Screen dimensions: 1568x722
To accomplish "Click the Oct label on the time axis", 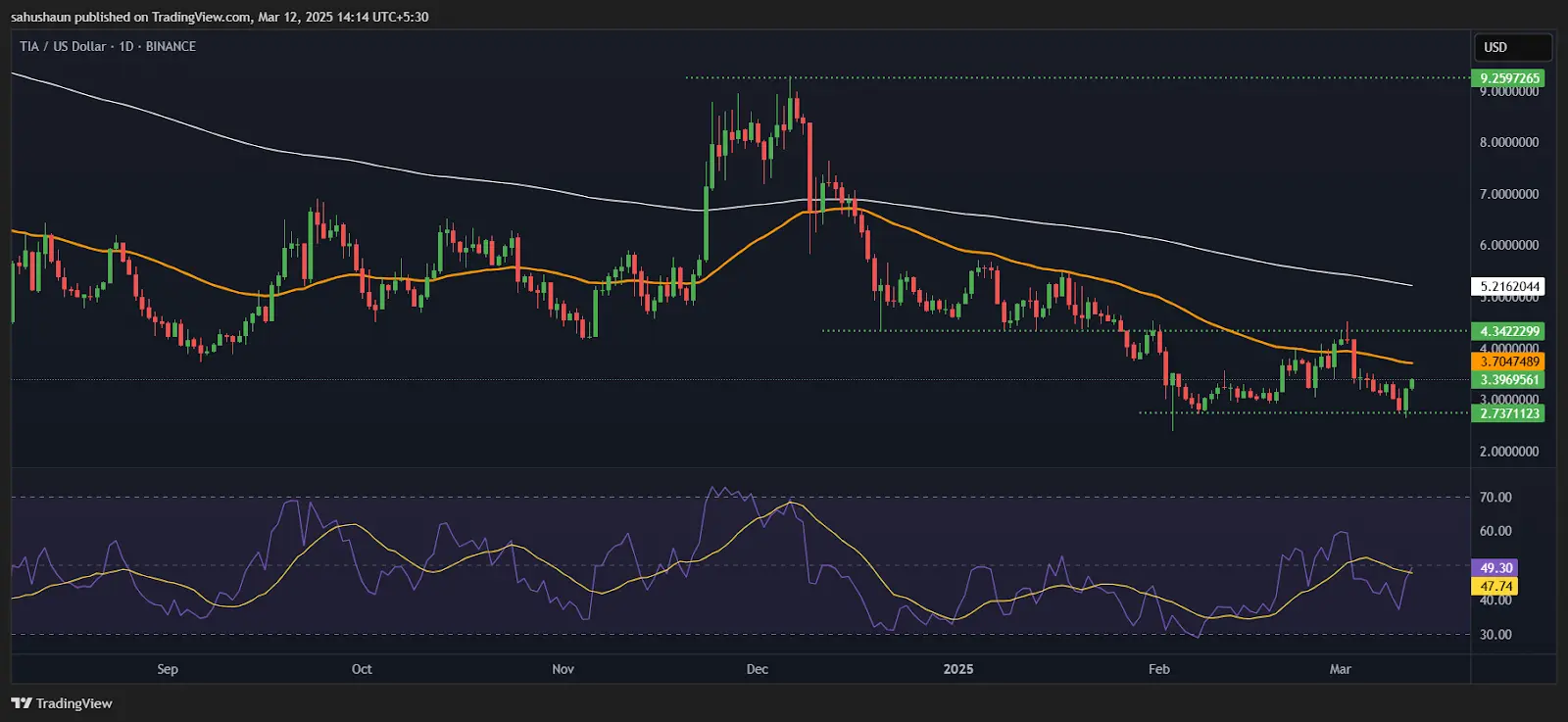I will pyautogui.click(x=362, y=669).
